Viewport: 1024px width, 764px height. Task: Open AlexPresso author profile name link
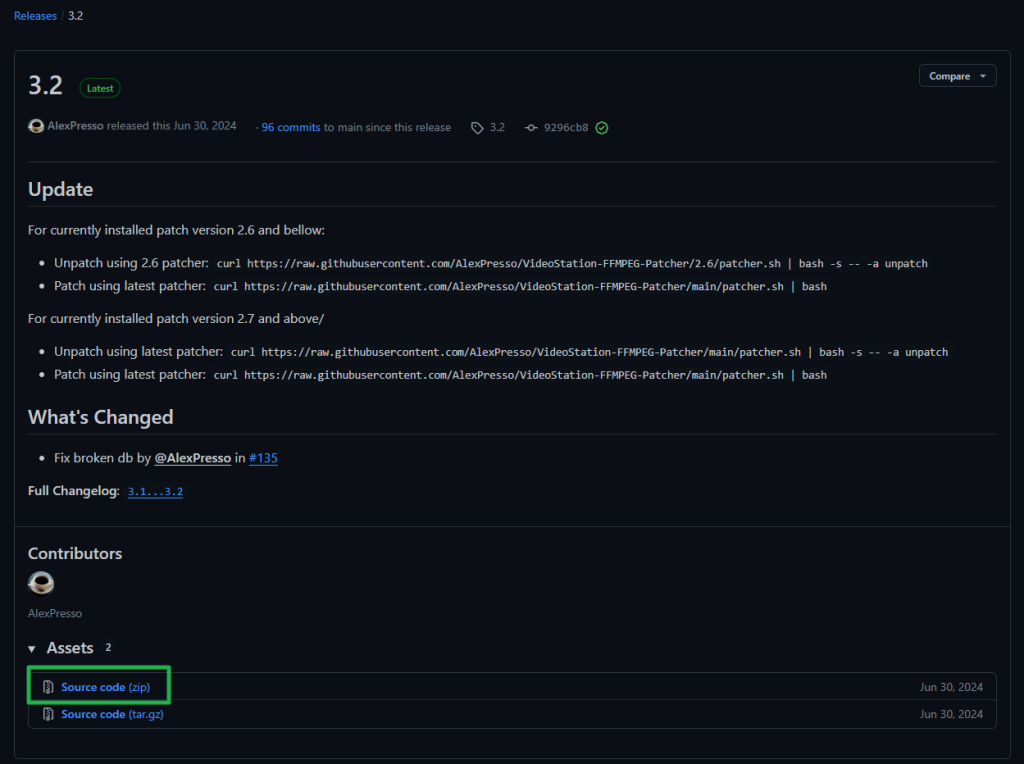click(x=75, y=127)
